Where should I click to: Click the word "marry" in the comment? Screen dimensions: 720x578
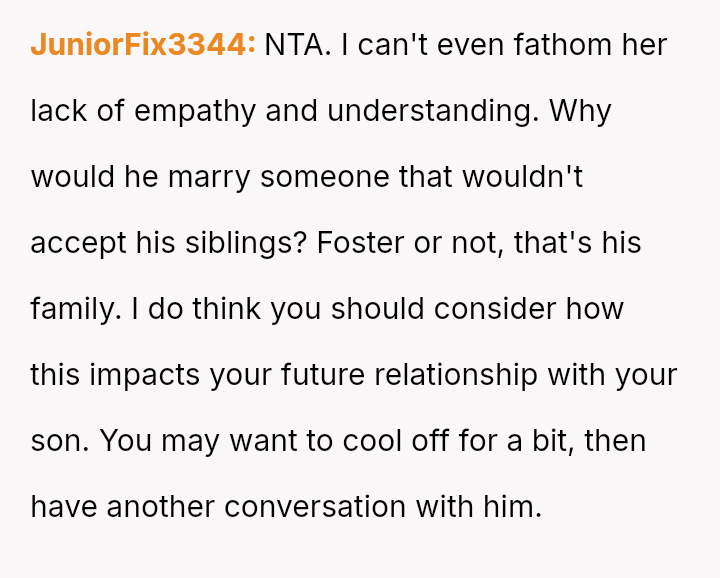click(x=213, y=177)
